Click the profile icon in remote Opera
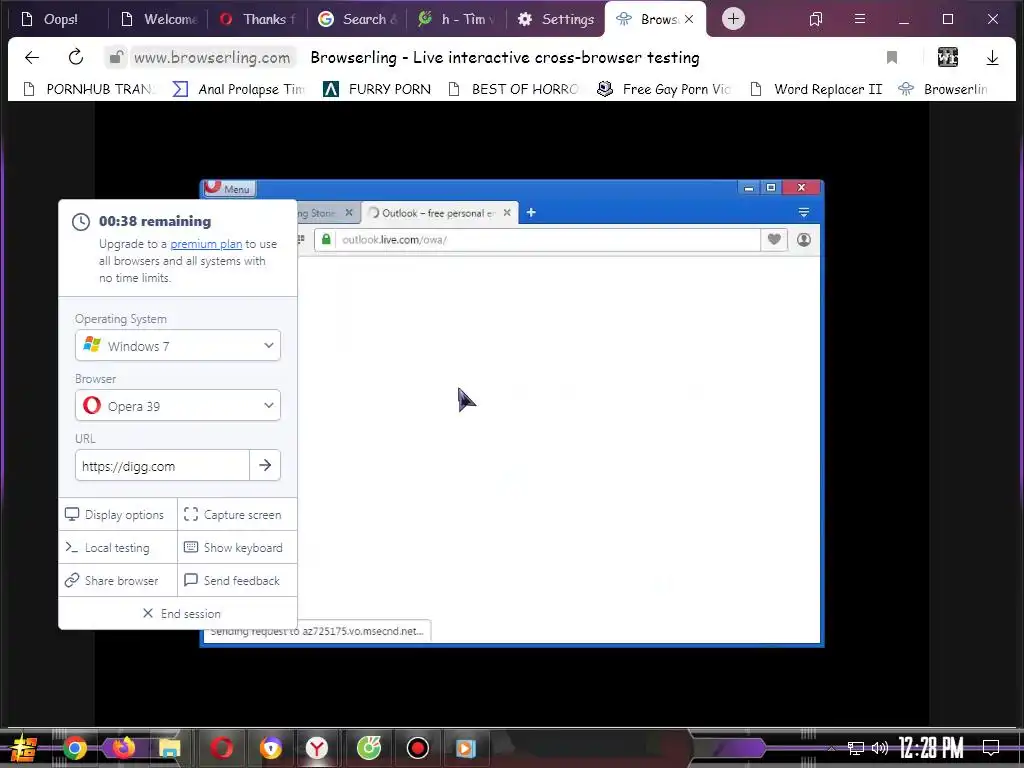The width and height of the screenshot is (1024, 768). (804, 240)
